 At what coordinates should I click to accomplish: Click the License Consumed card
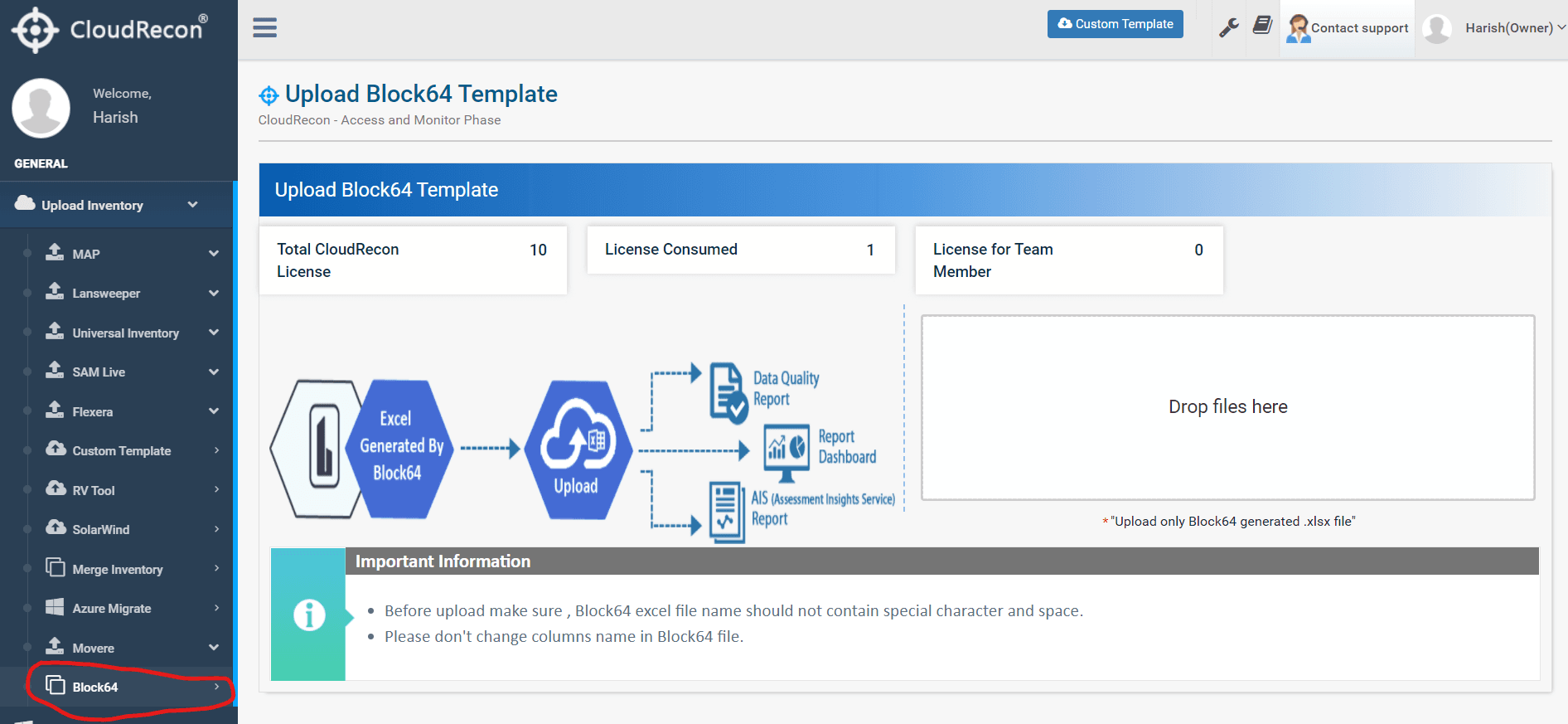(741, 250)
